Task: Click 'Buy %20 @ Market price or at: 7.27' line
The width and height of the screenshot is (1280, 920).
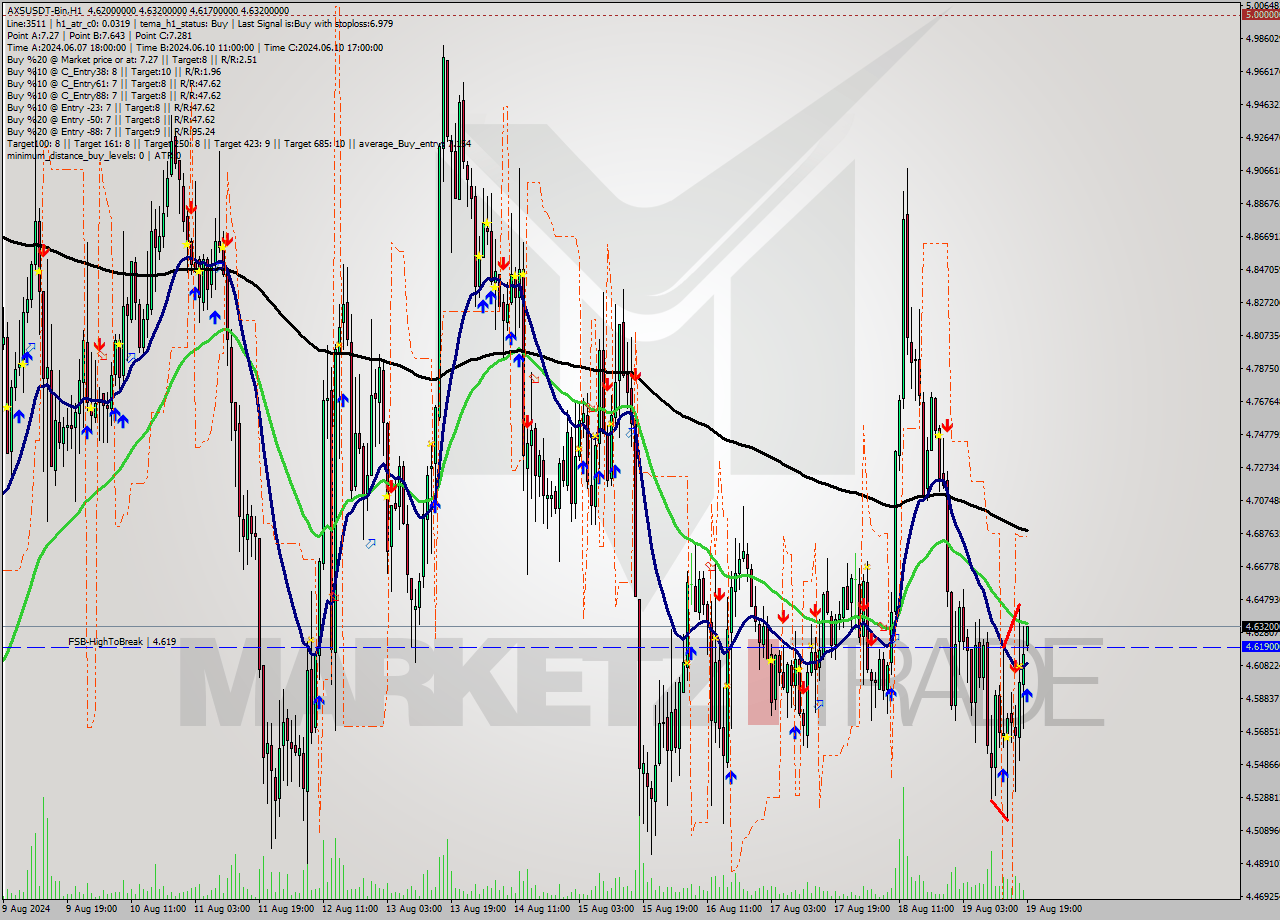Action: click(131, 59)
